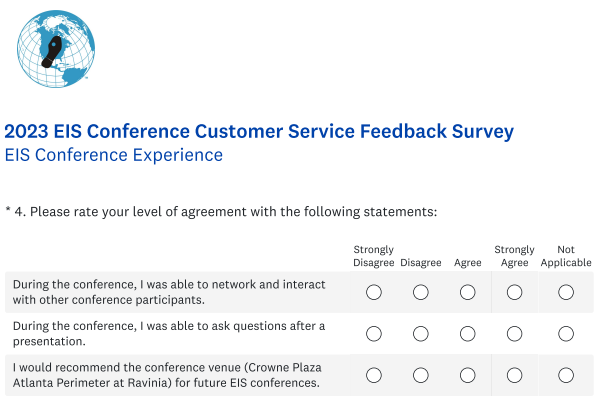
Task: Select Agree for asking questions statement
Action: [467, 334]
